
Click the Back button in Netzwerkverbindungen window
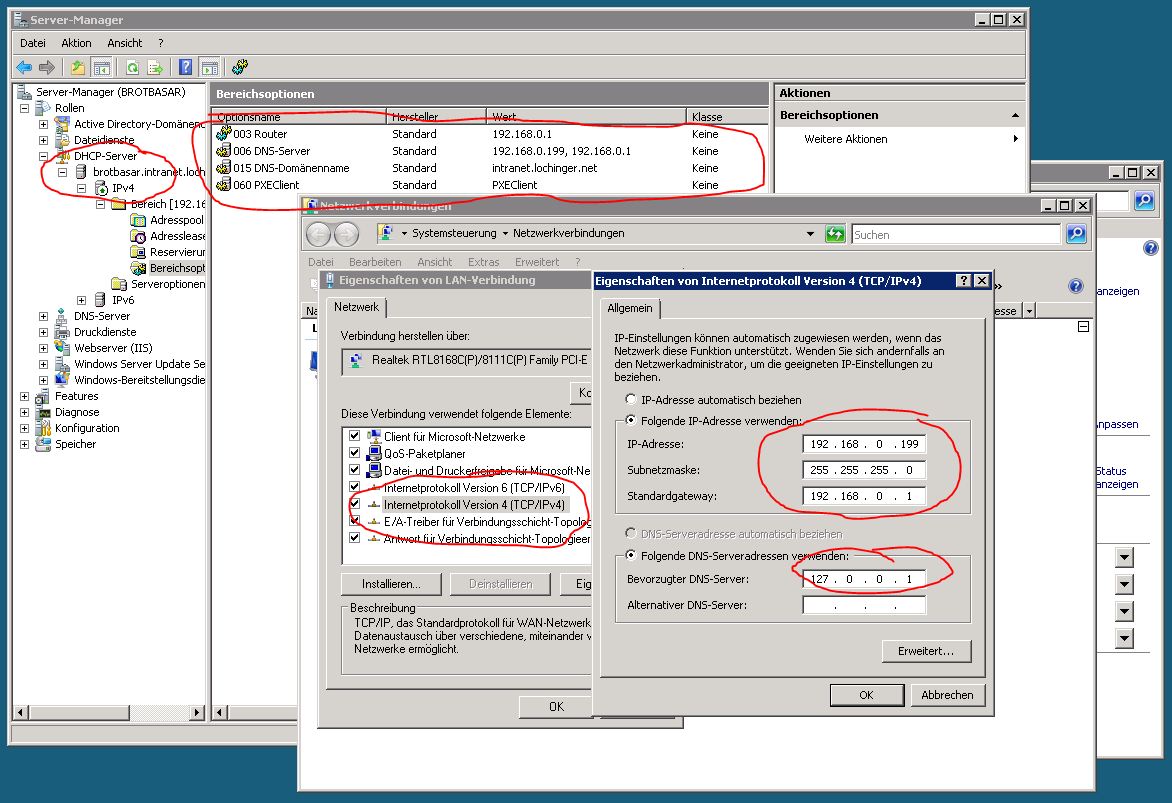point(318,234)
